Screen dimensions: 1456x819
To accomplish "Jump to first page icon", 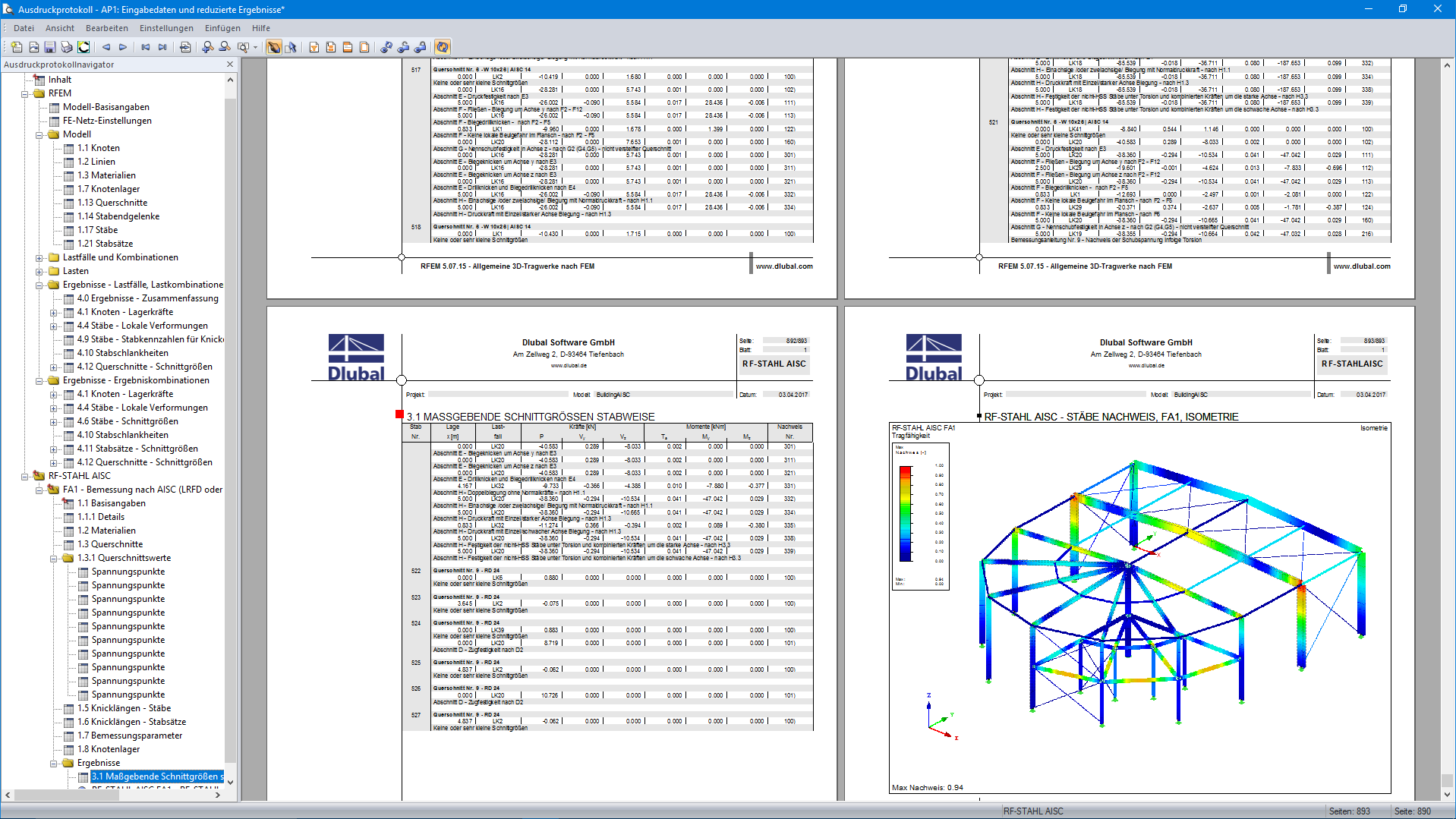I will (x=146, y=47).
